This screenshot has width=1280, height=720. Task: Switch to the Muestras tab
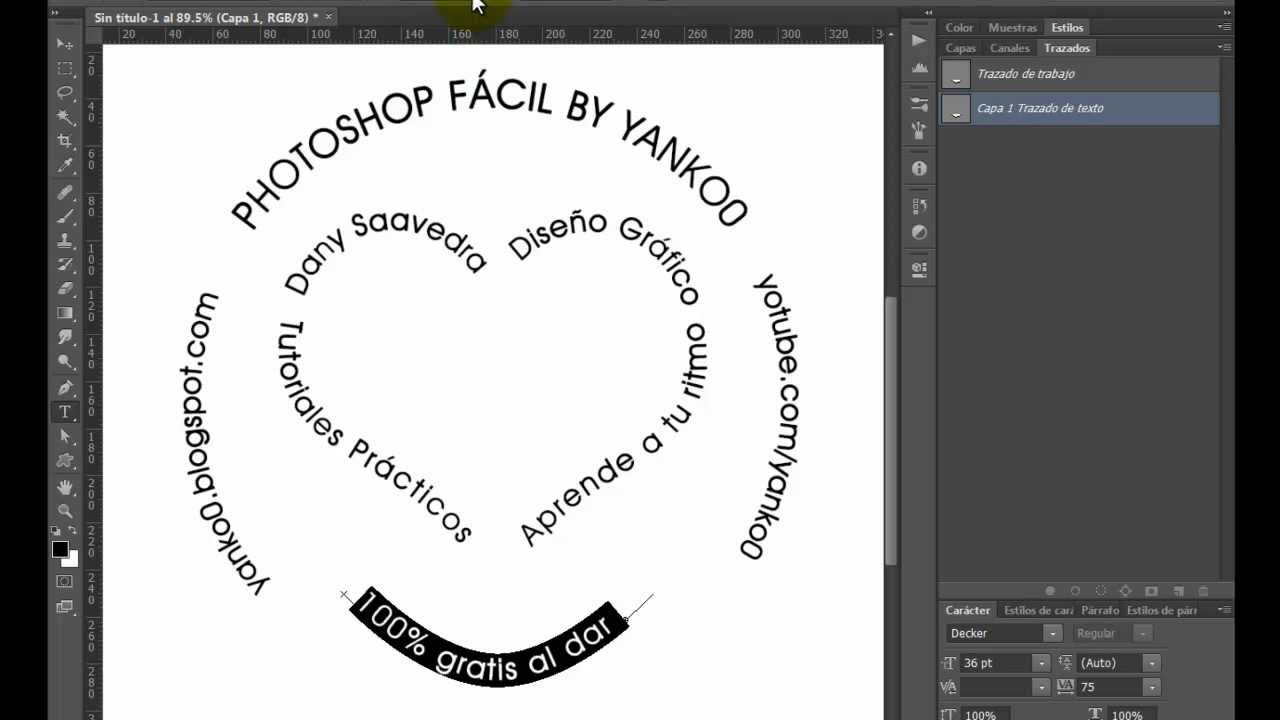pos(1012,28)
